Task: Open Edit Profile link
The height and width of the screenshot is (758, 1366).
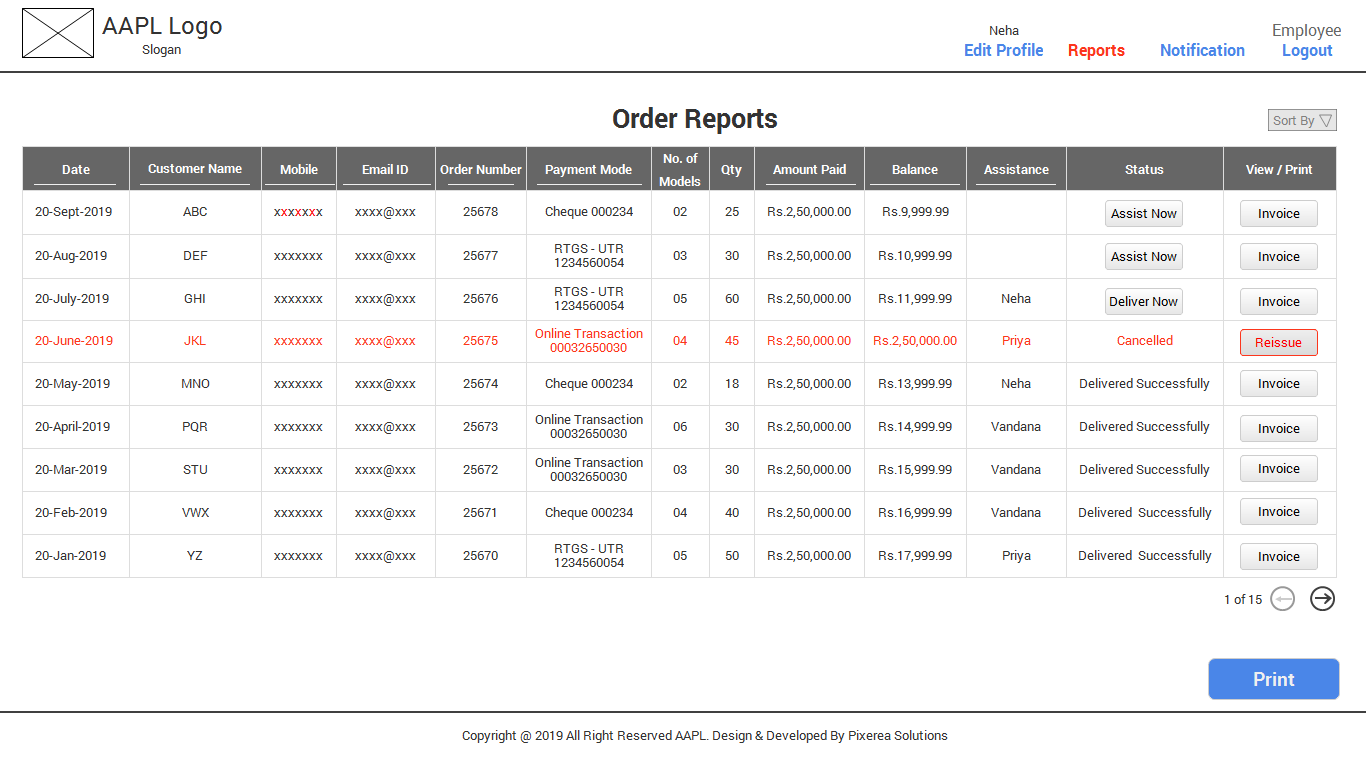Action: (1003, 50)
